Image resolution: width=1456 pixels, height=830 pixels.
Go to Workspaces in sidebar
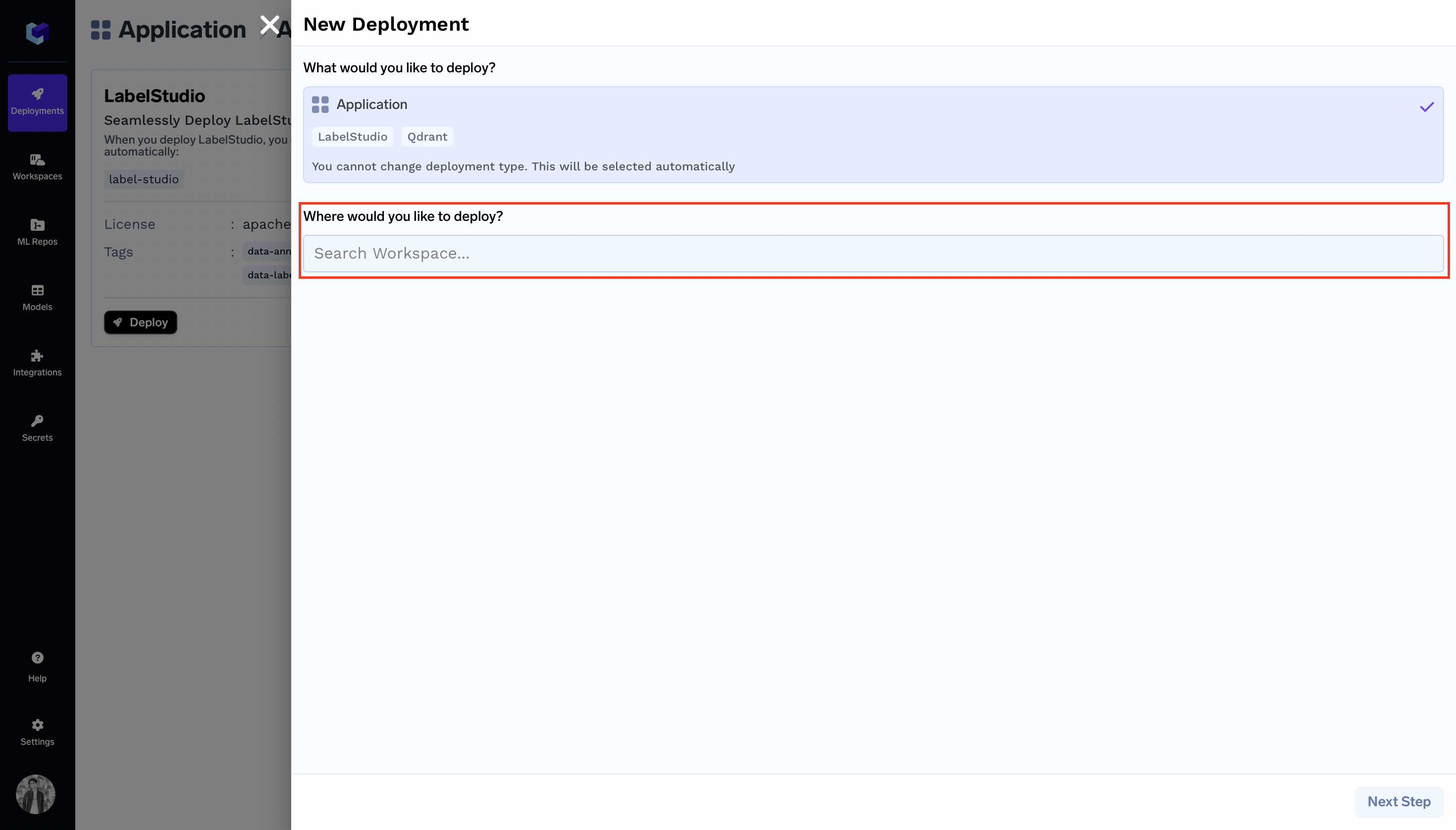[37, 167]
